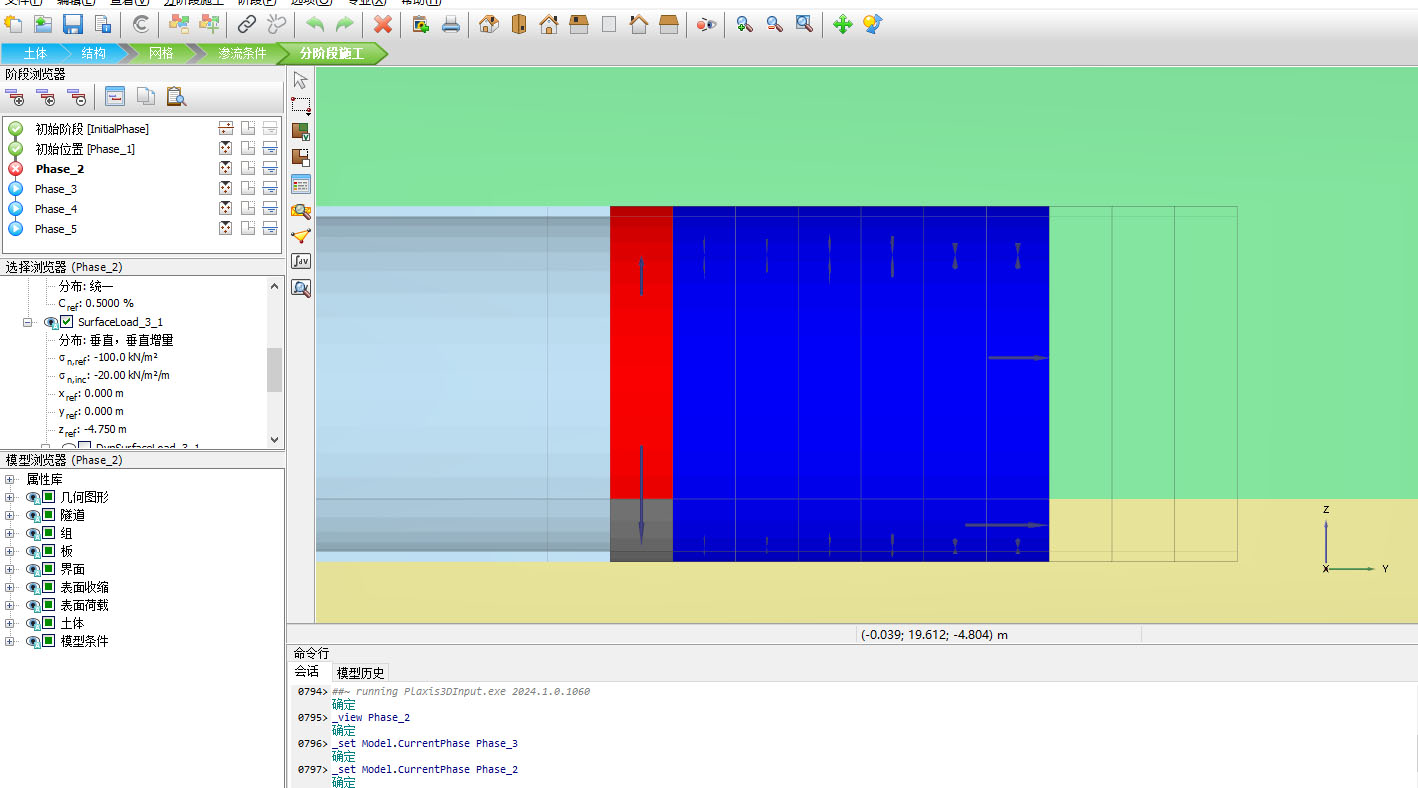Click the rectangle marquee selection tool
This screenshot has width=1418, height=788.
300,105
